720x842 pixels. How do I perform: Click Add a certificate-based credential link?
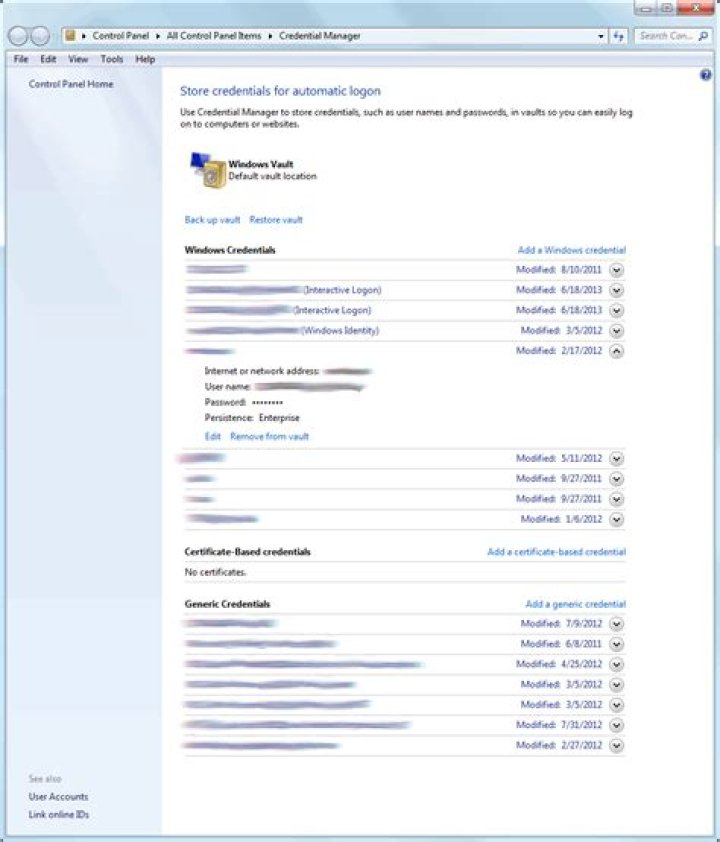click(x=557, y=552)
